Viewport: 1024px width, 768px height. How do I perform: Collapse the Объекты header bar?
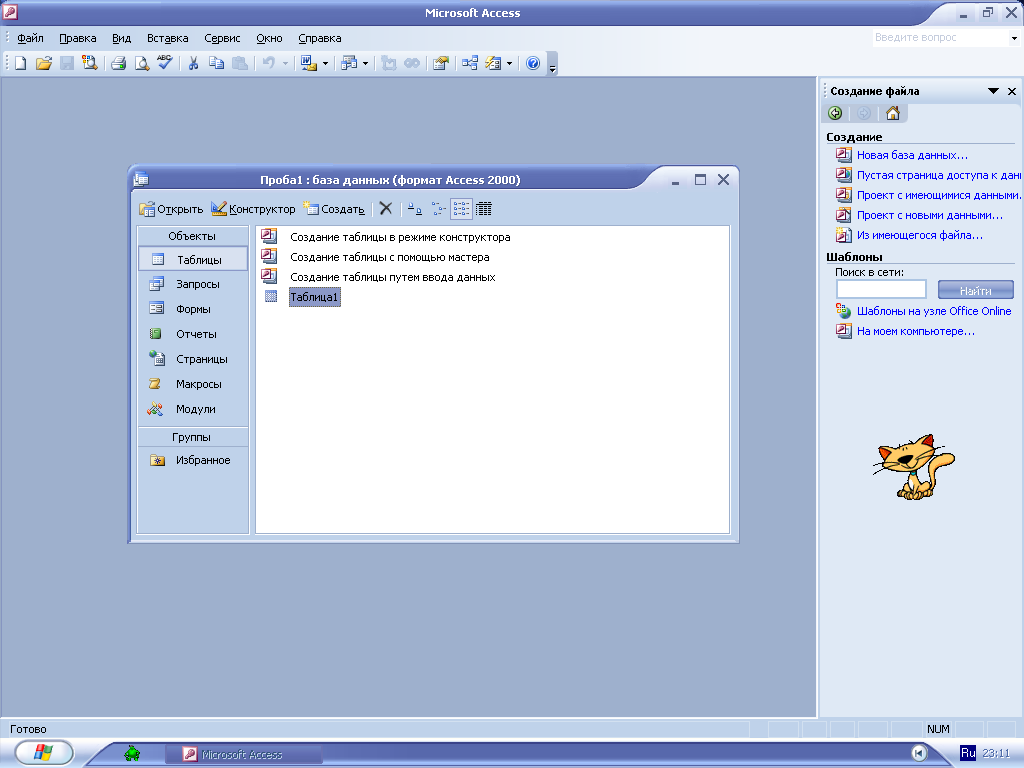click(x=193, y=236)
